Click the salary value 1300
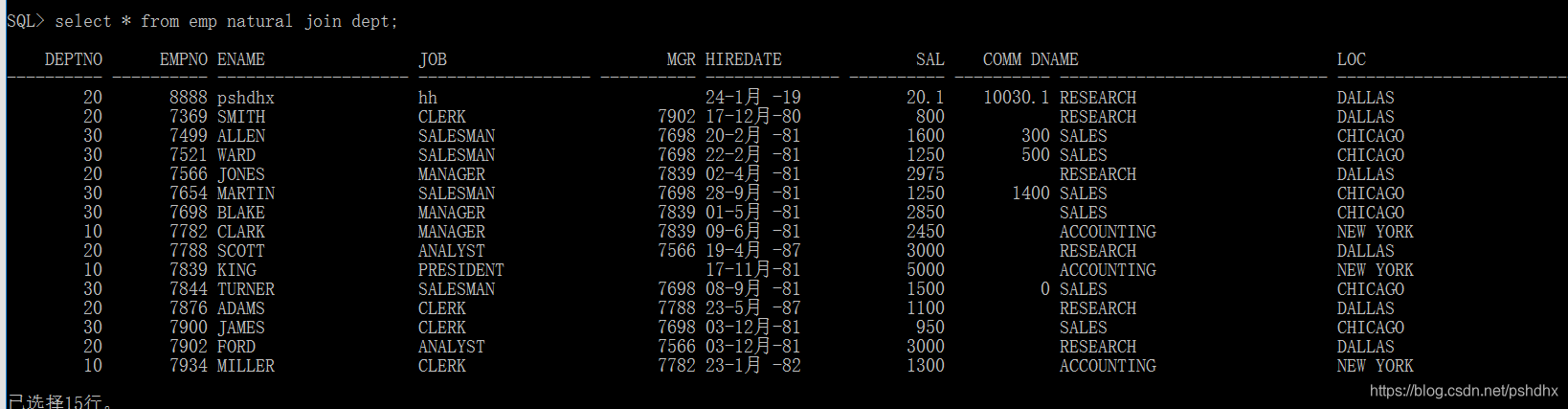Screen dimensions: 1568x409 click(x=926, y=366)
